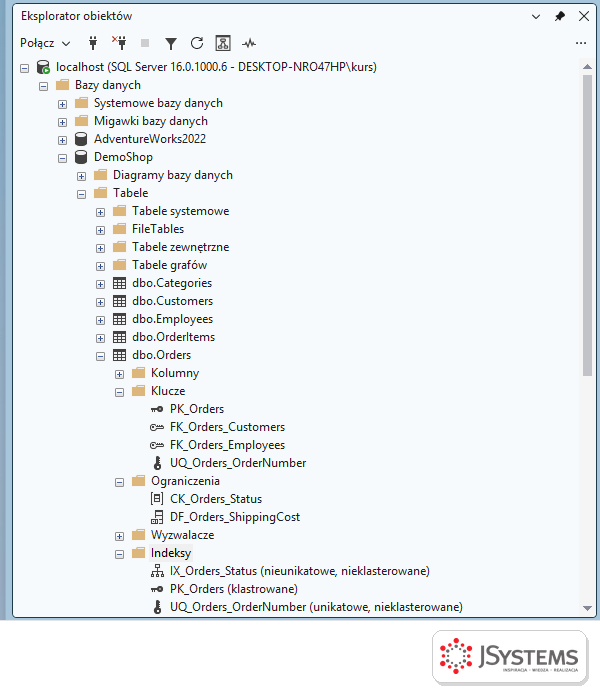Collapse the localhost server node
The height and width of the screenshot is (692, 600).
tap(25, 68)
